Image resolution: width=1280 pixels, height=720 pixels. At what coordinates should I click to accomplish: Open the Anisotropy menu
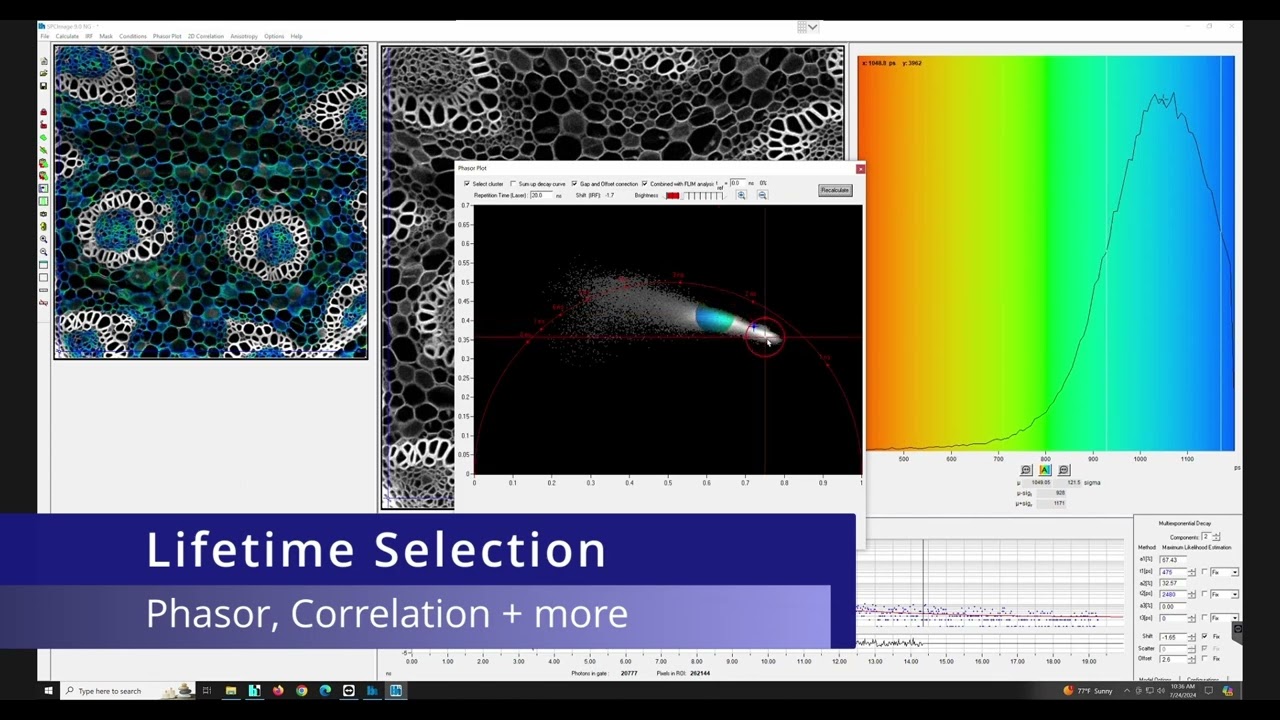244,36
